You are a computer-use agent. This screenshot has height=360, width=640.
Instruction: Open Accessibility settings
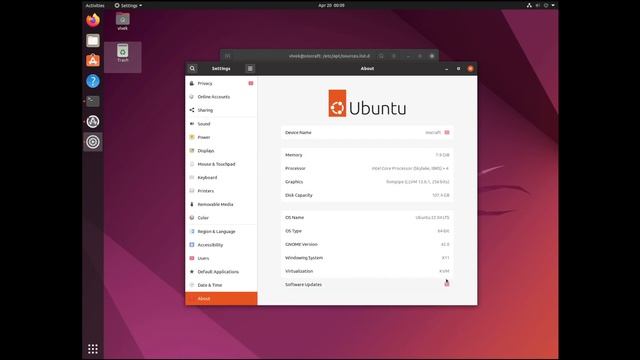(x=221, y=245)
